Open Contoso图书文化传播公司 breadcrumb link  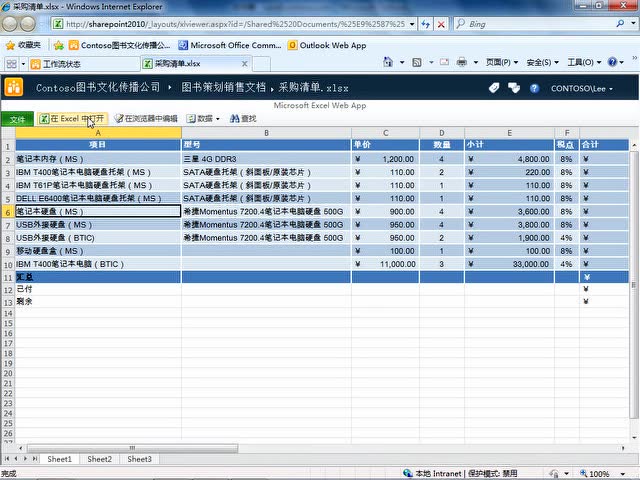tap(98, 88)
